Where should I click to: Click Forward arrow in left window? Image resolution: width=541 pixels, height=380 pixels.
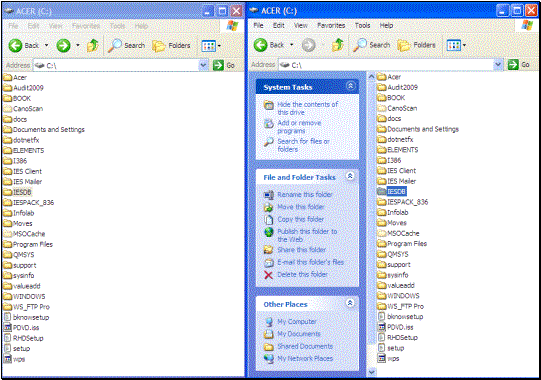pos(63,45)
